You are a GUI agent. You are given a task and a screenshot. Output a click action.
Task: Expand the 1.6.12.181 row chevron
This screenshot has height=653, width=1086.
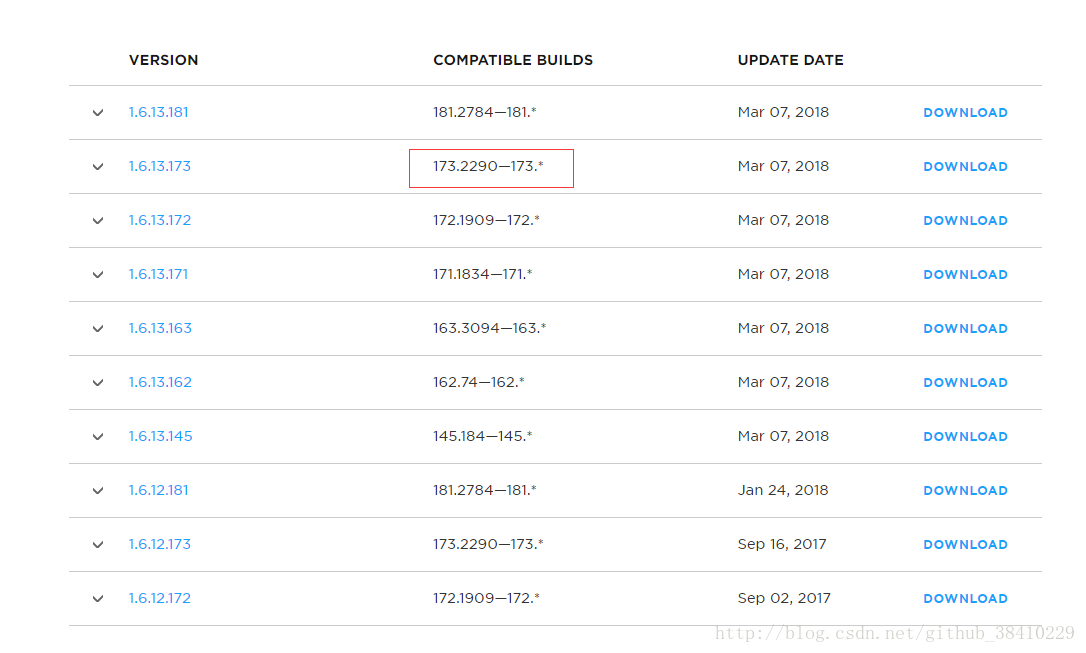point(98,491)
